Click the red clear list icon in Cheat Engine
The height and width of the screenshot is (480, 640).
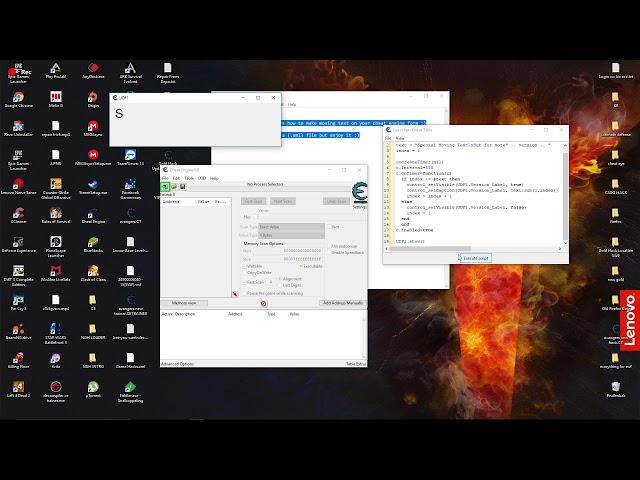(264, 303)
